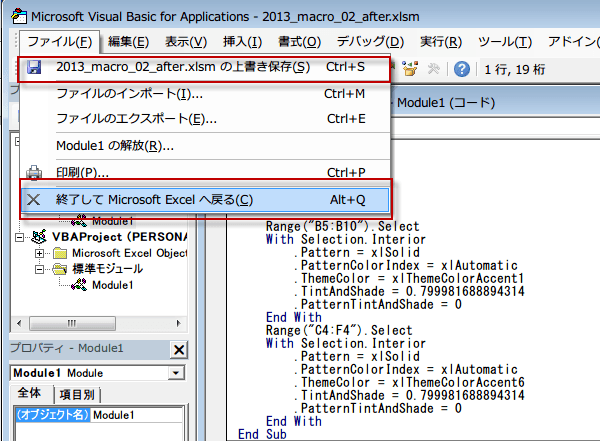The height and width of the screenshot is (441, 600).
Task: Click the help question mark toolbar icon
Action: (461, 69)
